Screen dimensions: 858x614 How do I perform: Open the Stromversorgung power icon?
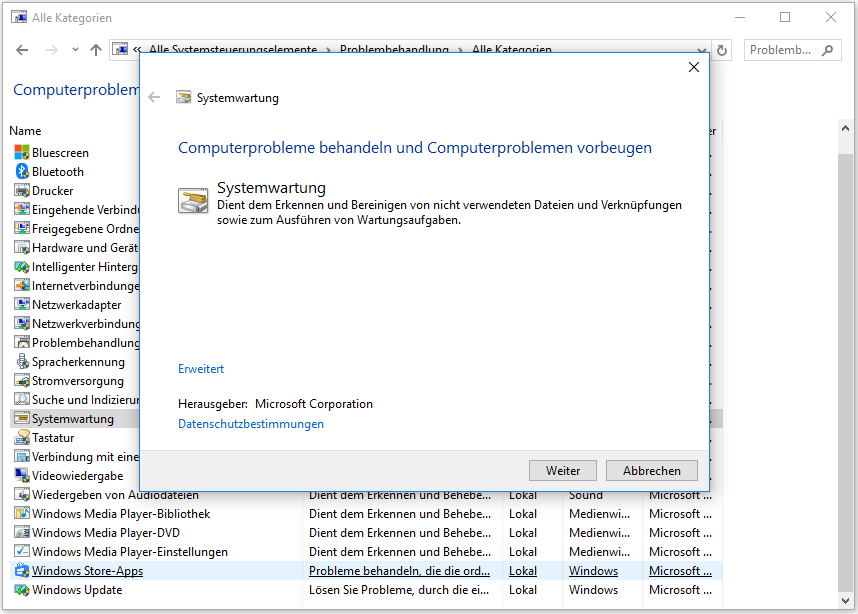pos(22,380)
